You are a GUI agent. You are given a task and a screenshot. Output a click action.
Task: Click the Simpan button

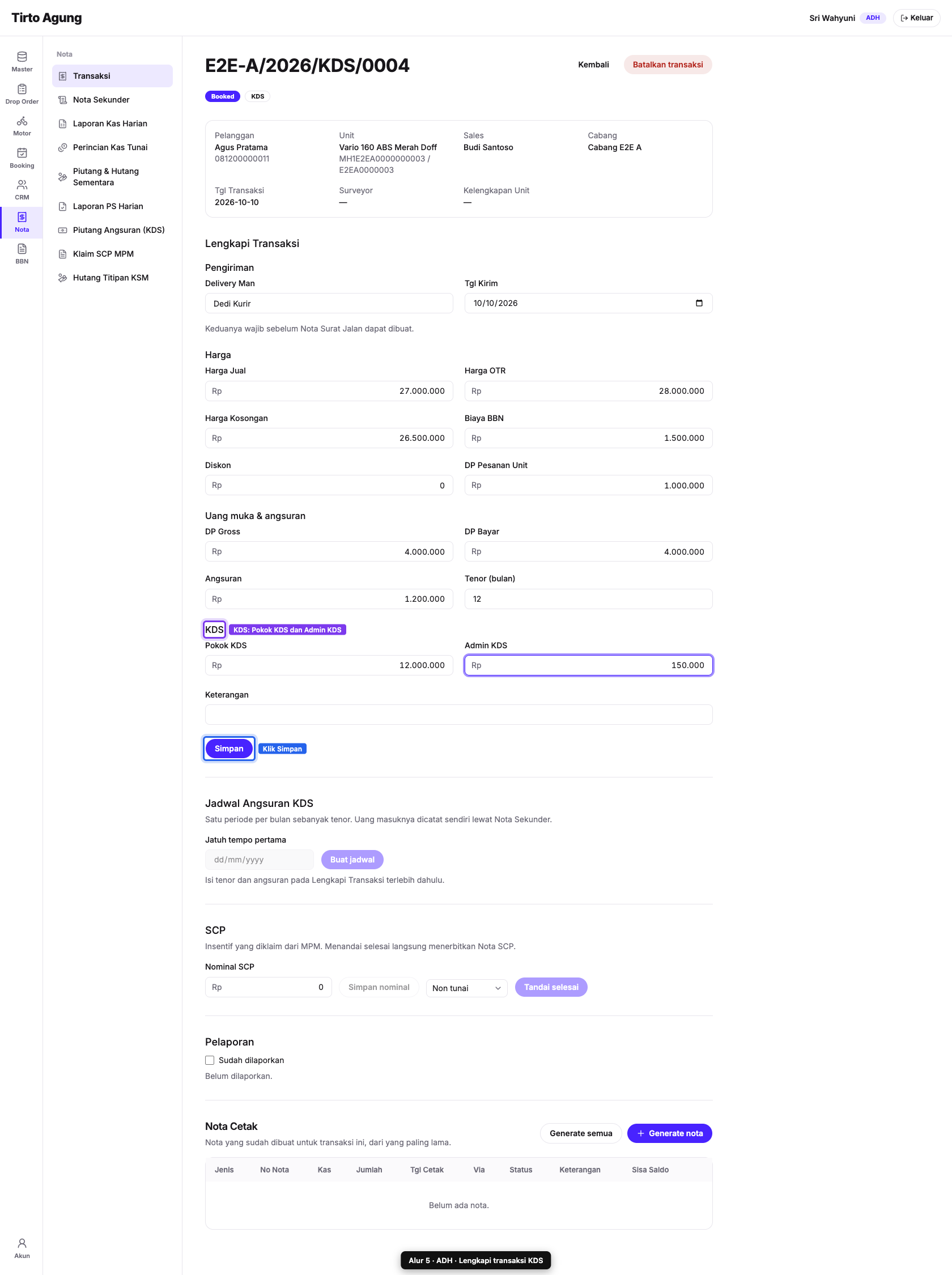[229, 749]
